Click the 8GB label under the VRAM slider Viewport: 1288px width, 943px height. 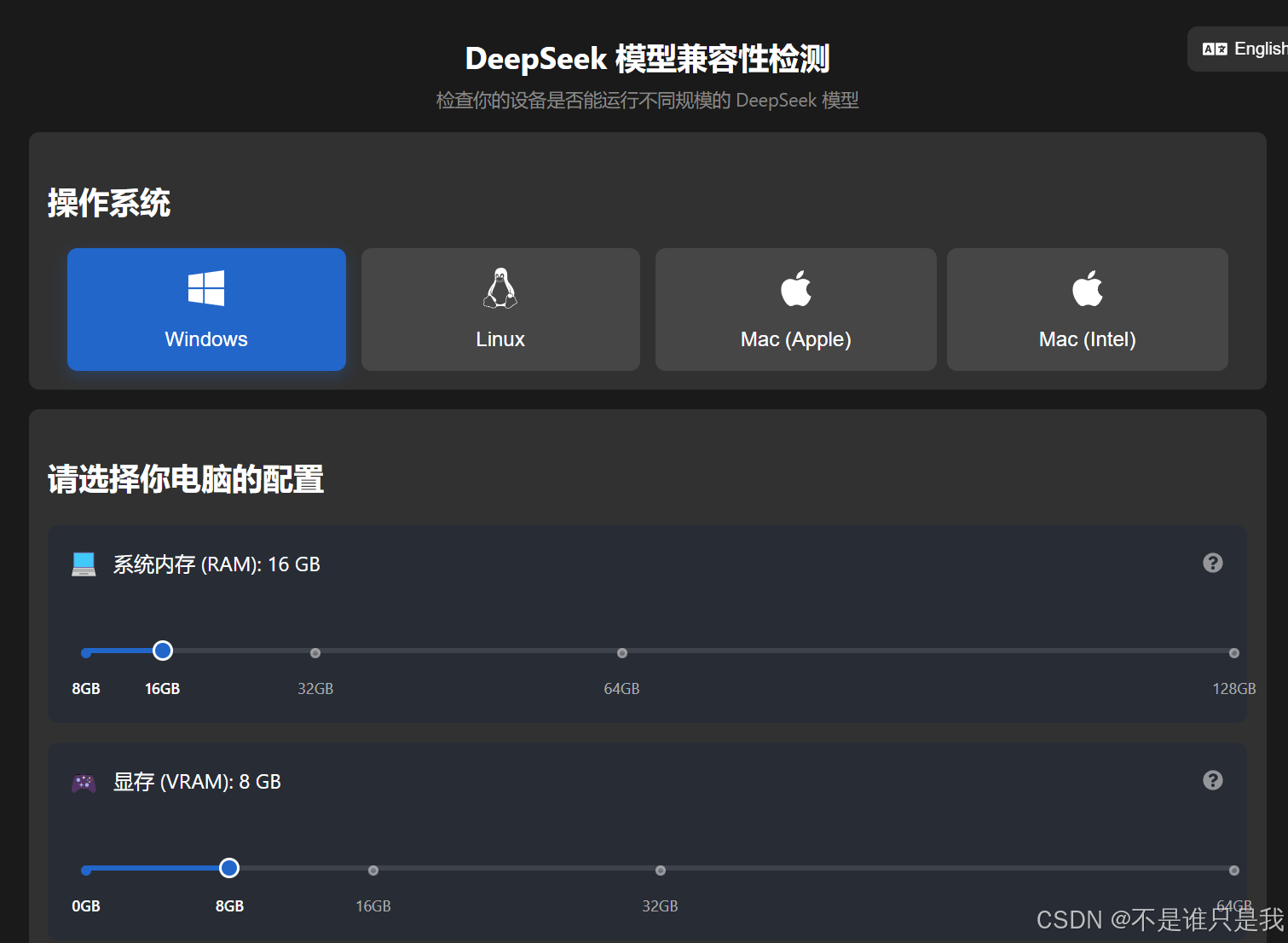click(x=229, y=906)
